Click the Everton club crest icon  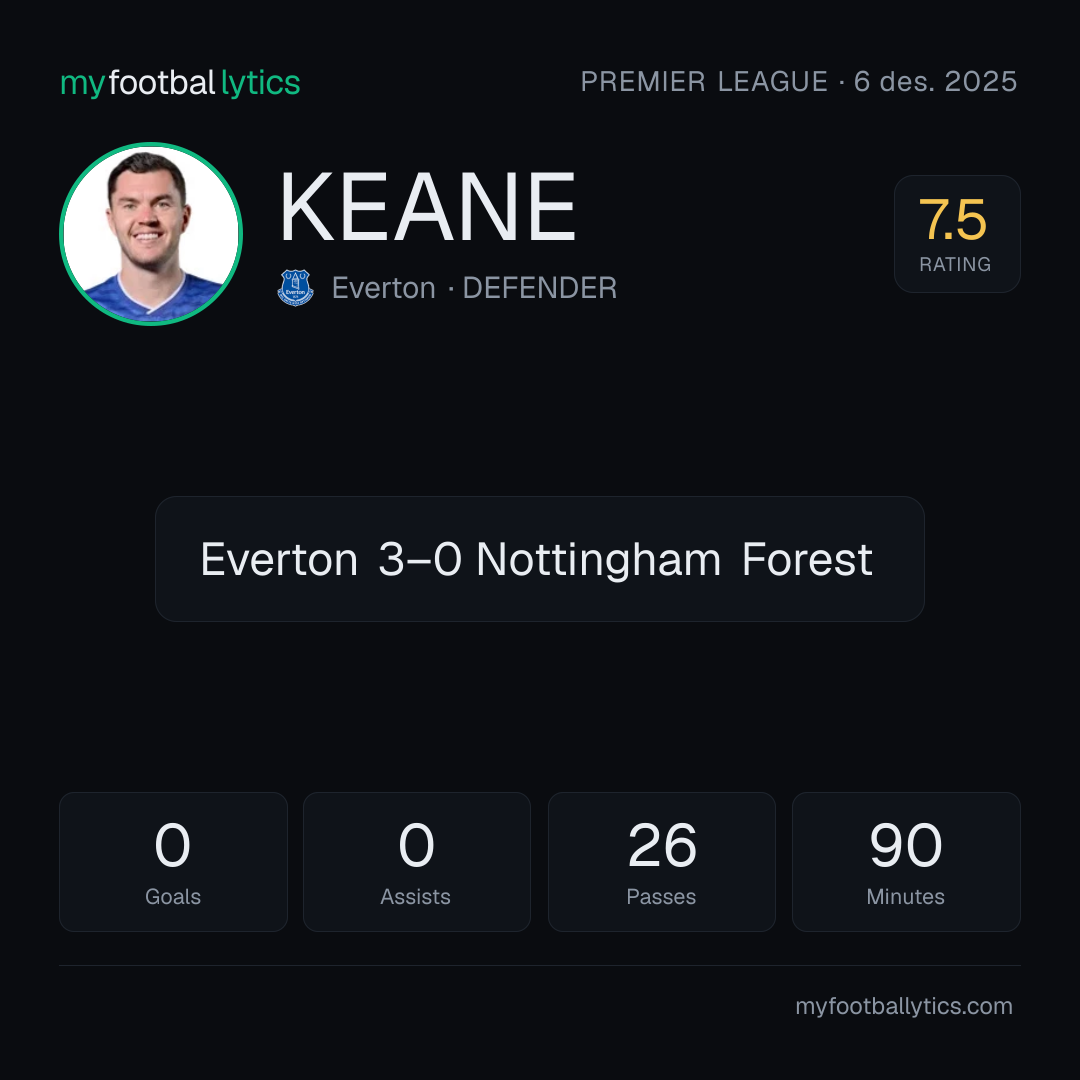295,287
